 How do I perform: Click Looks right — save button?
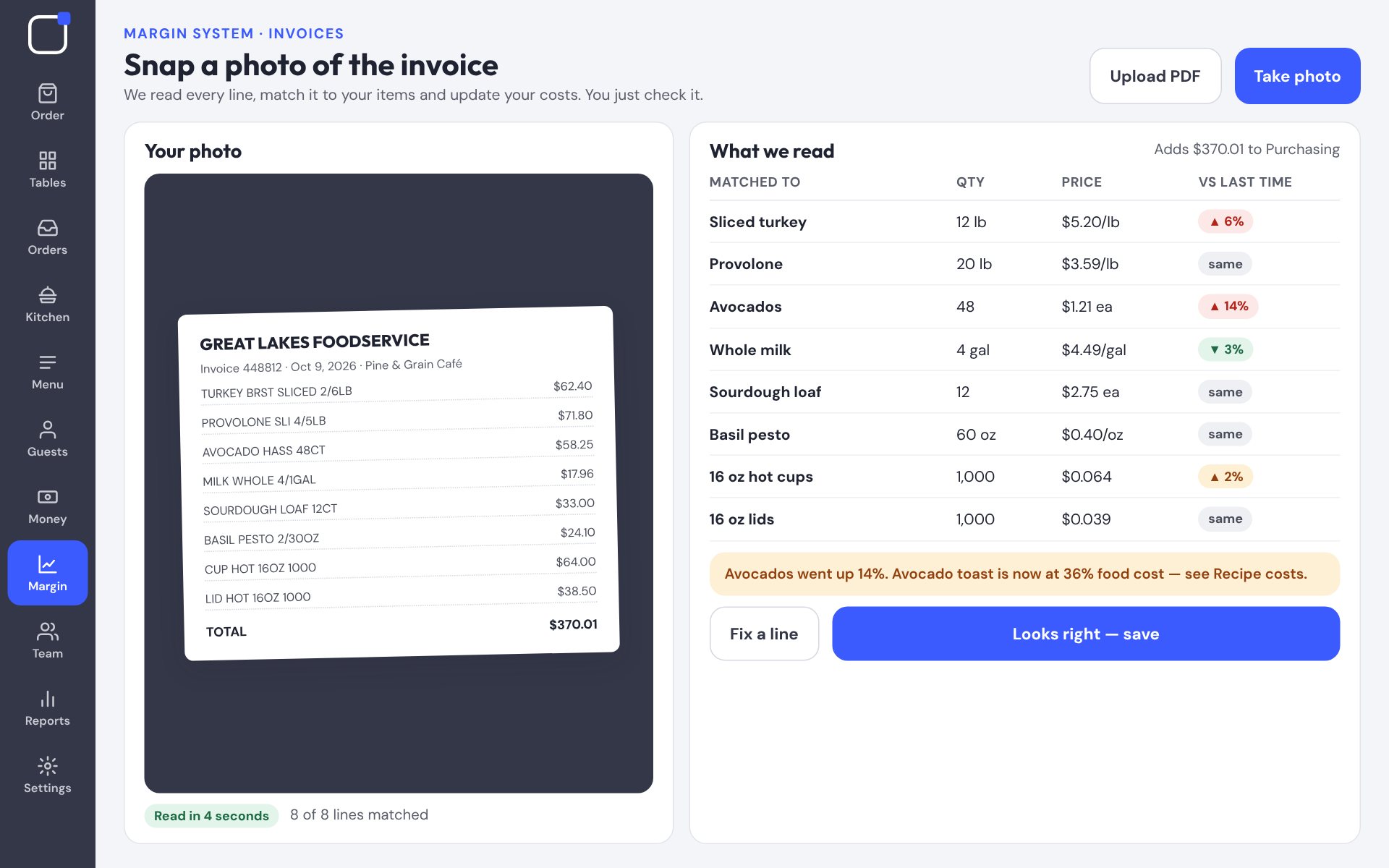coord(1086,634)
